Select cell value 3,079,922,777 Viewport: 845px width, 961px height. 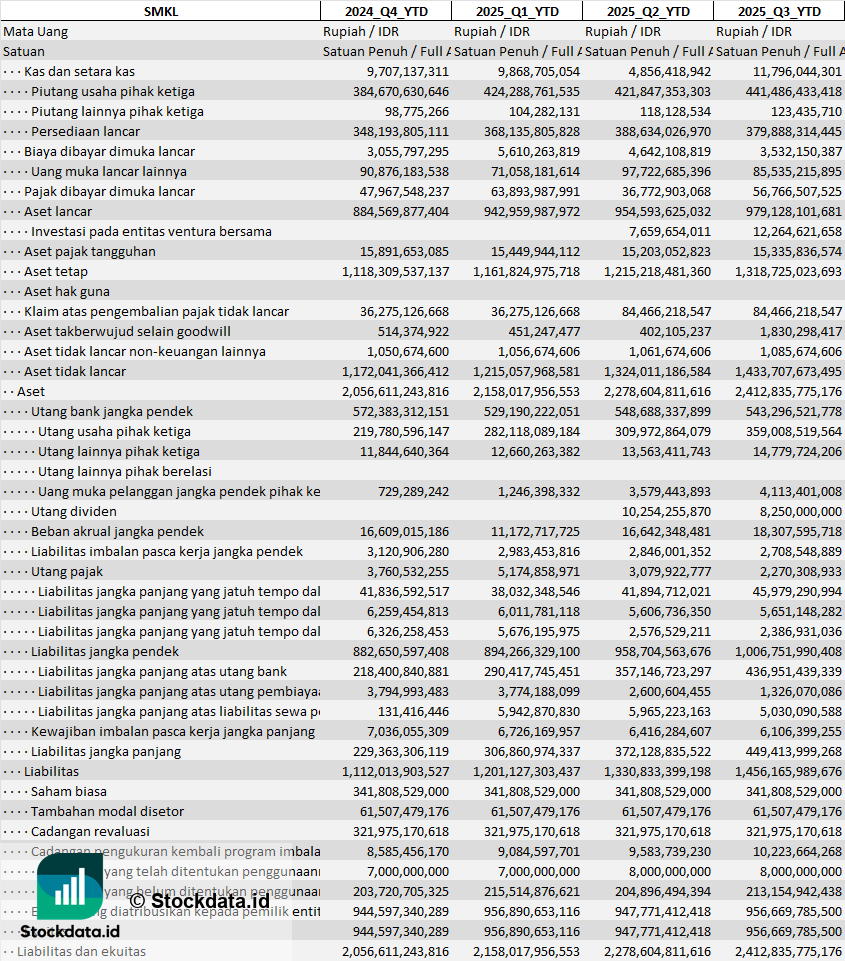(x=670, y=571)
